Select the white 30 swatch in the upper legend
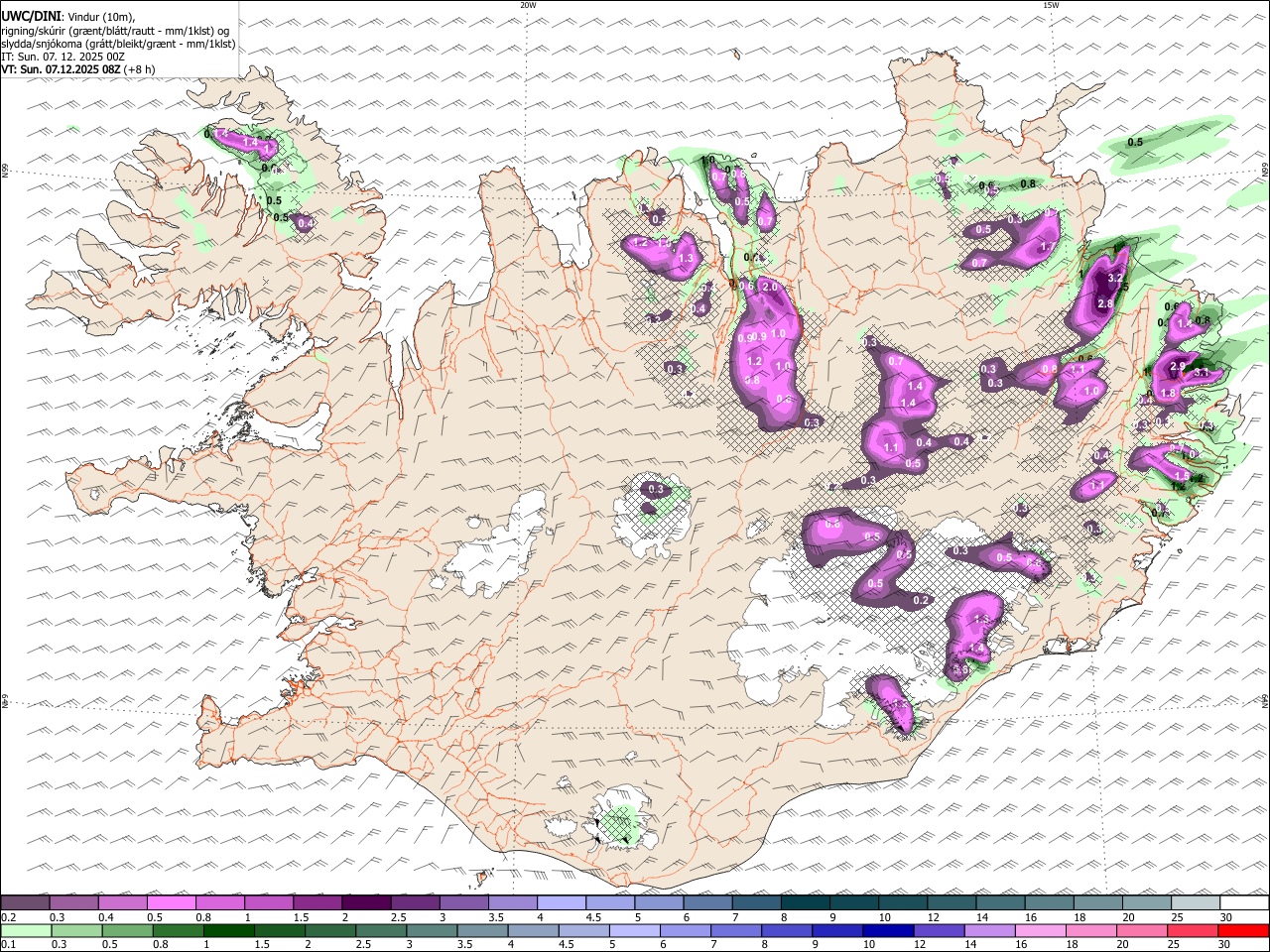Screen dimensions: 1270x952 pos(1243,902)
